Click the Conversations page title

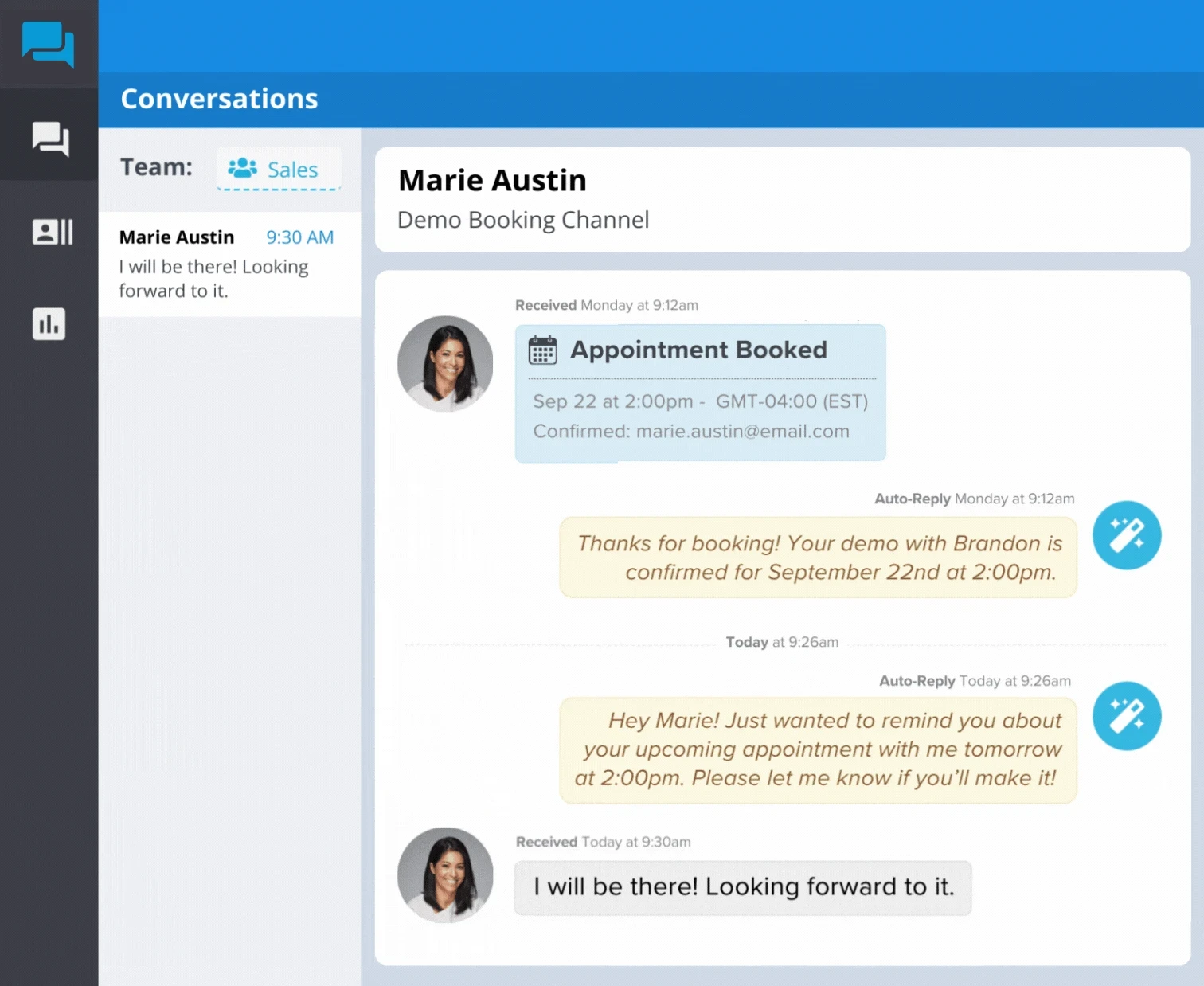click(x=219, y=99)
